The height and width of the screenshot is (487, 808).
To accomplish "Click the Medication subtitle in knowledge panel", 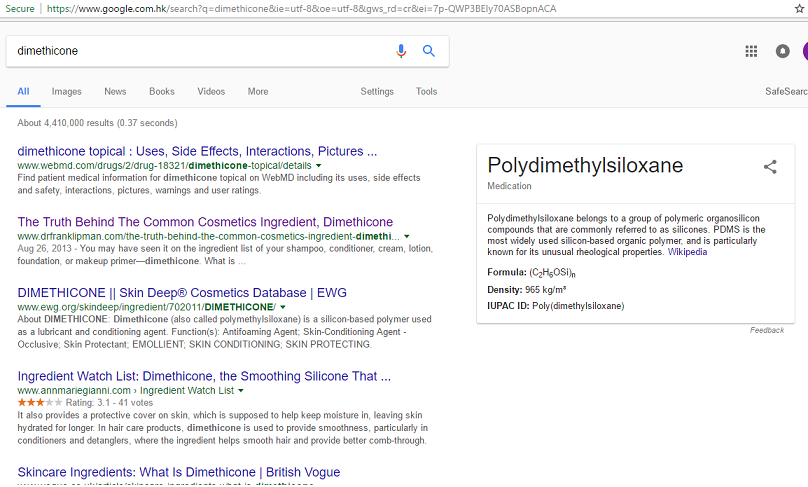I will point(509,186).
